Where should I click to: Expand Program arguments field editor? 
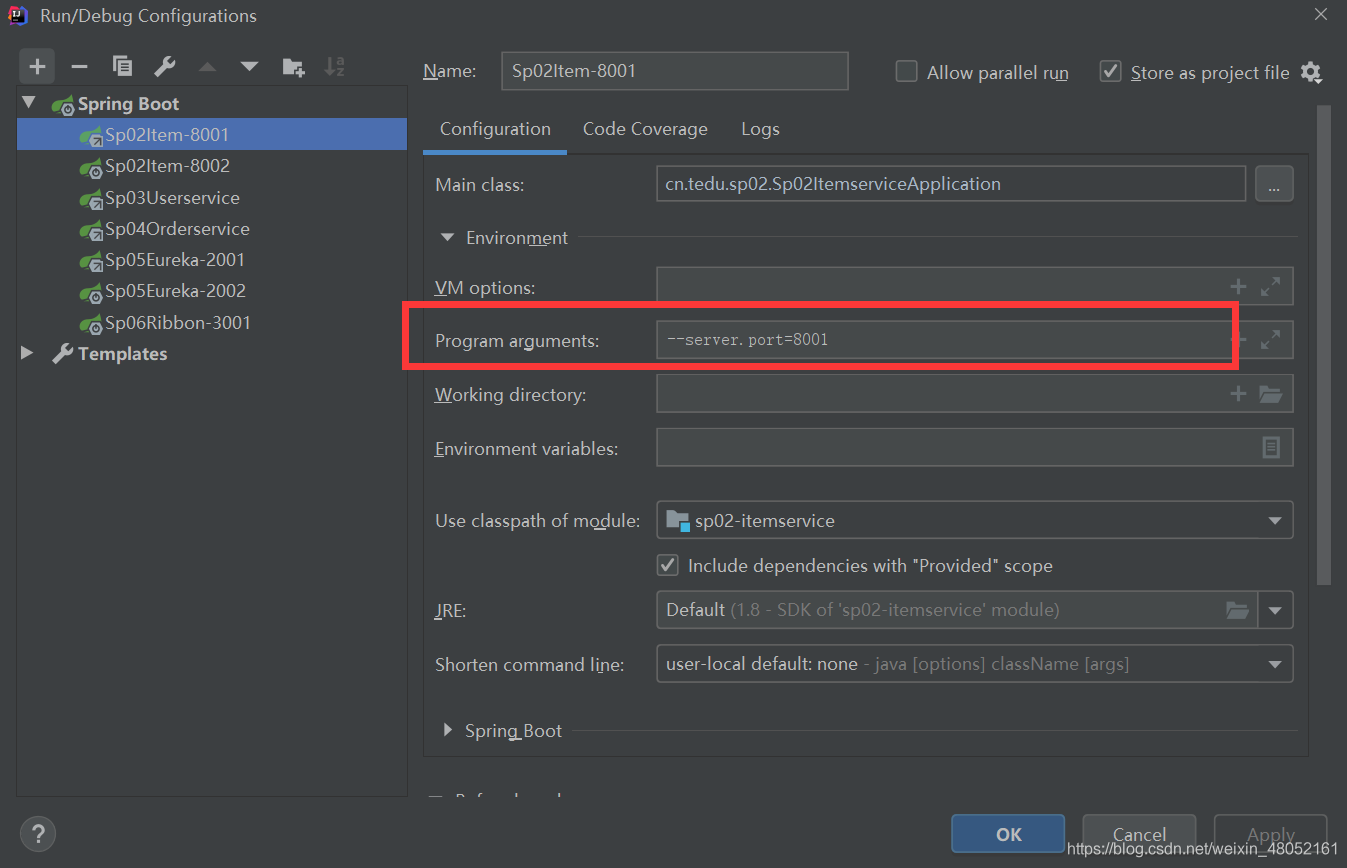pyautogui.click(x=1270, y=340)
